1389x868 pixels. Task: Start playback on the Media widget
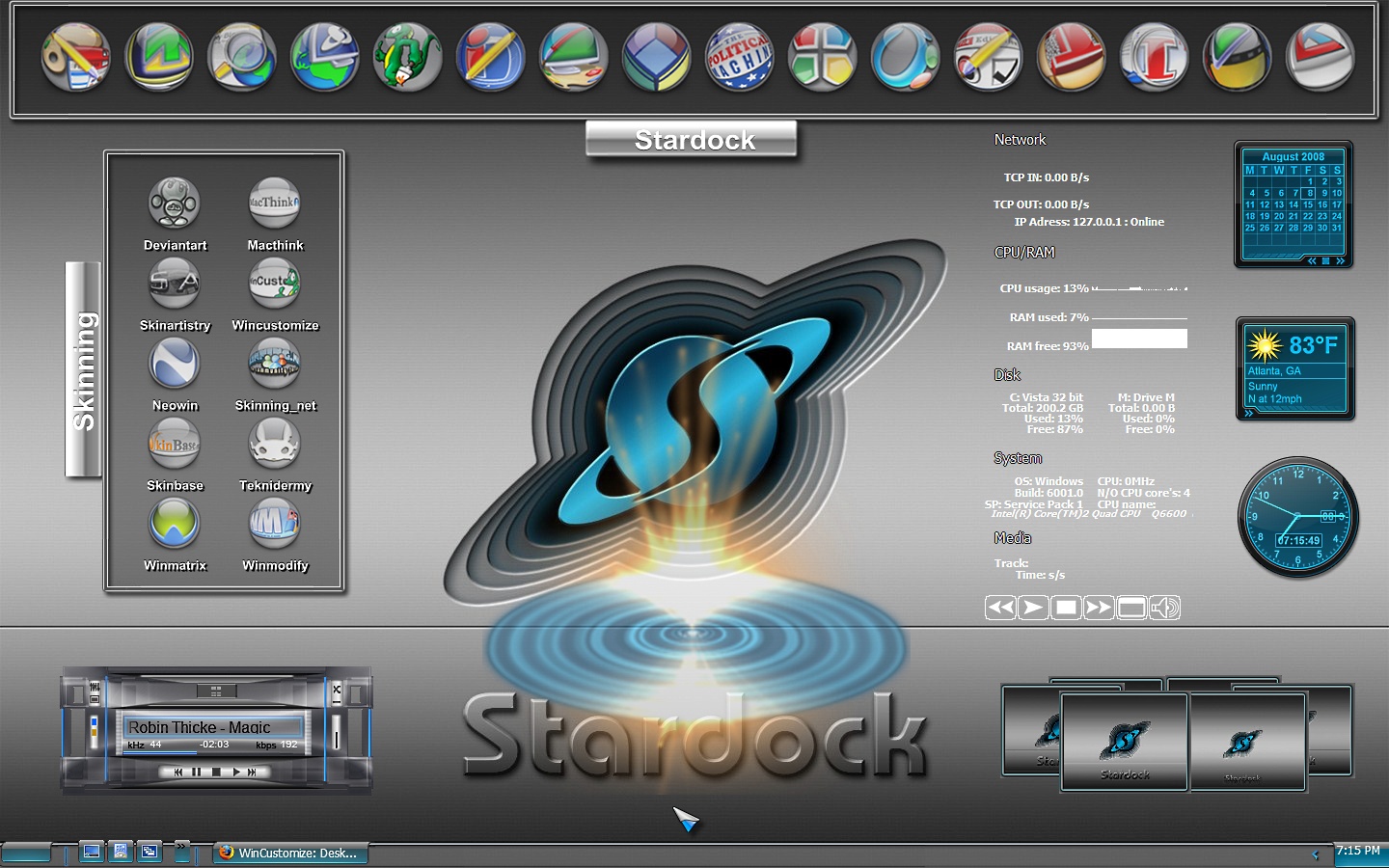[x=1033, y=608]
